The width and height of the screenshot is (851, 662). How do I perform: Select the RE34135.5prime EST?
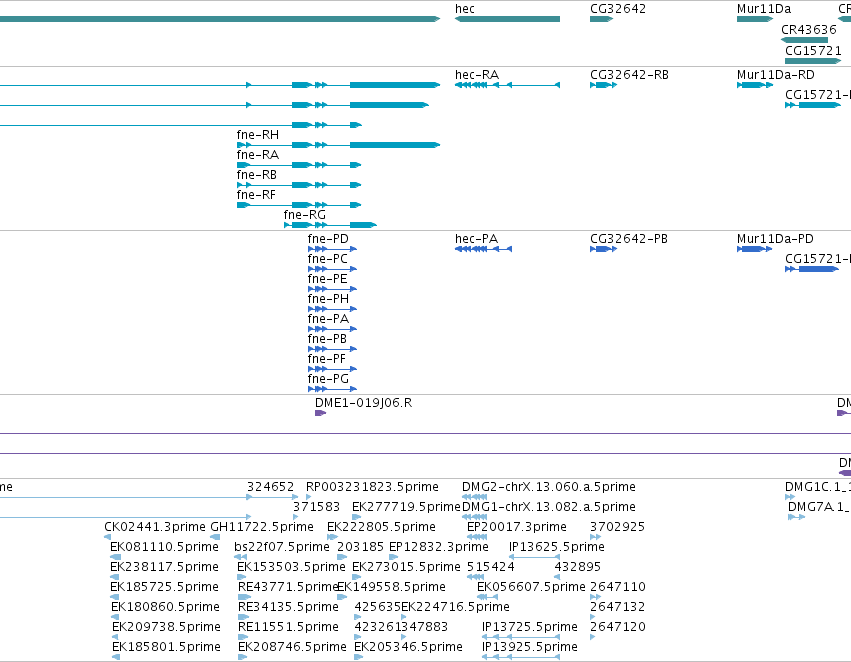coord(242,618)
